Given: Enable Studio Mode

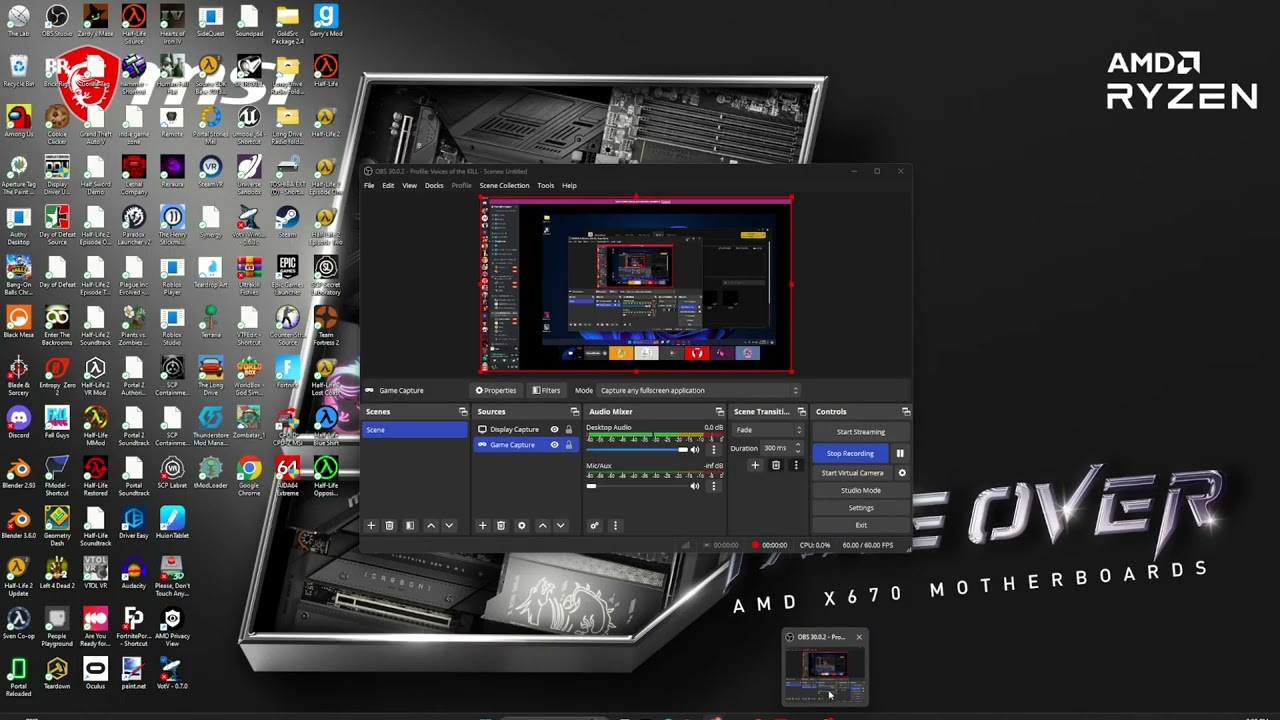Looking at the screenshot, I should (x=860, y=490).
